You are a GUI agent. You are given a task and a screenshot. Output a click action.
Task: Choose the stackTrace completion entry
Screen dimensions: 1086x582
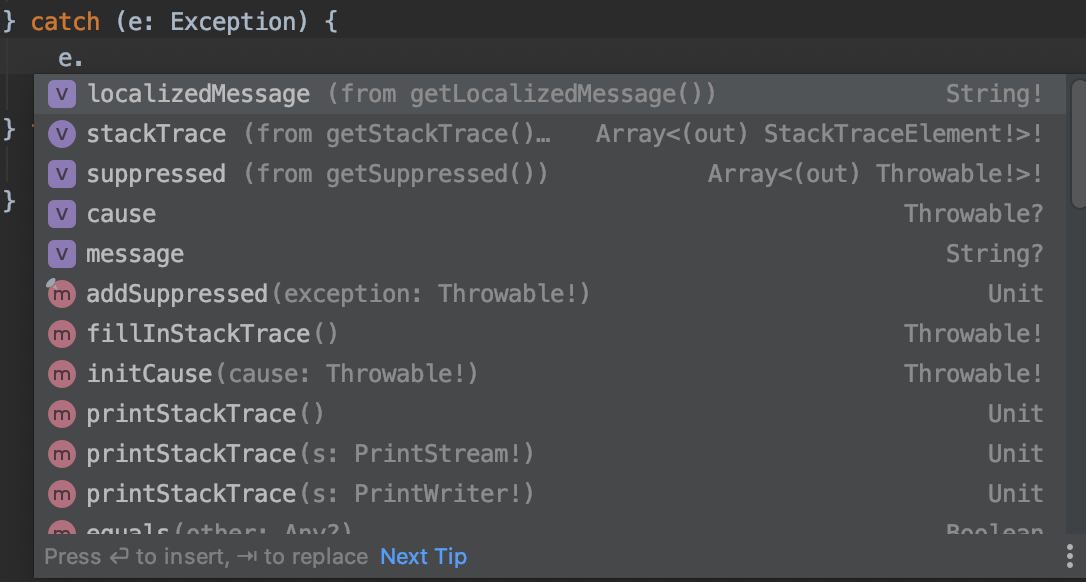550,134
